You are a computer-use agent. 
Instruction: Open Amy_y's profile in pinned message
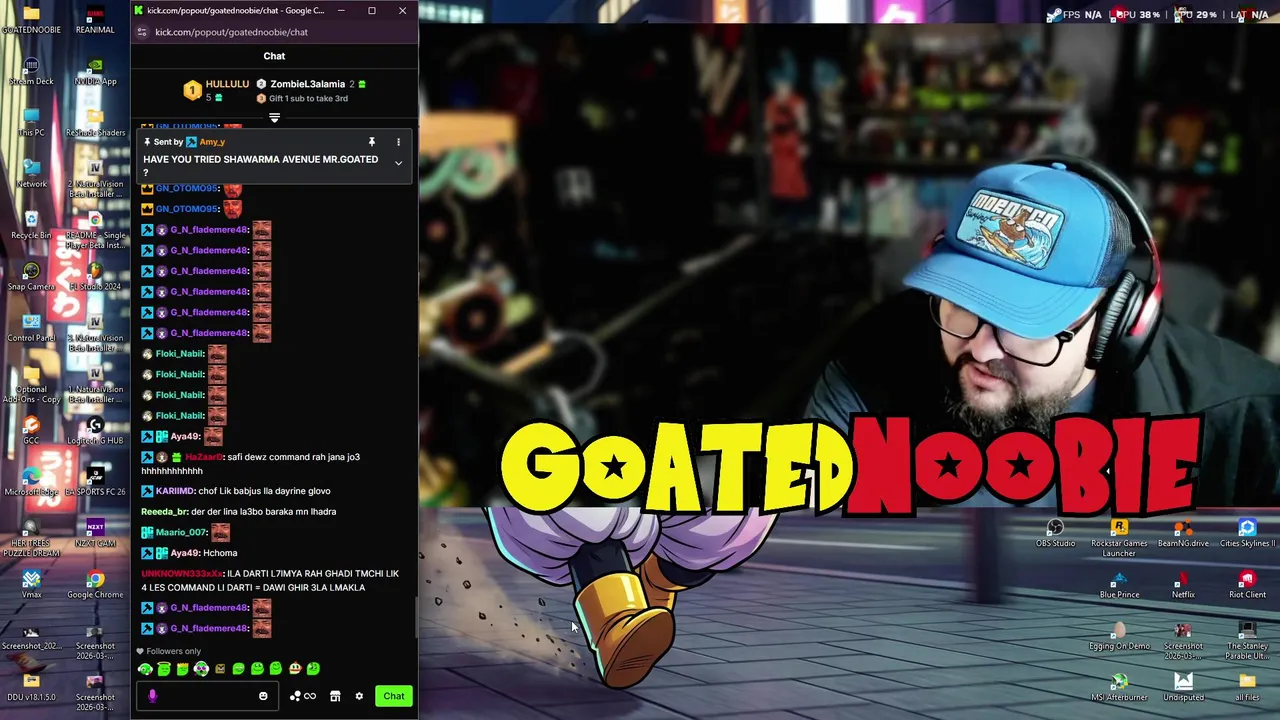(x=212, y=142)
